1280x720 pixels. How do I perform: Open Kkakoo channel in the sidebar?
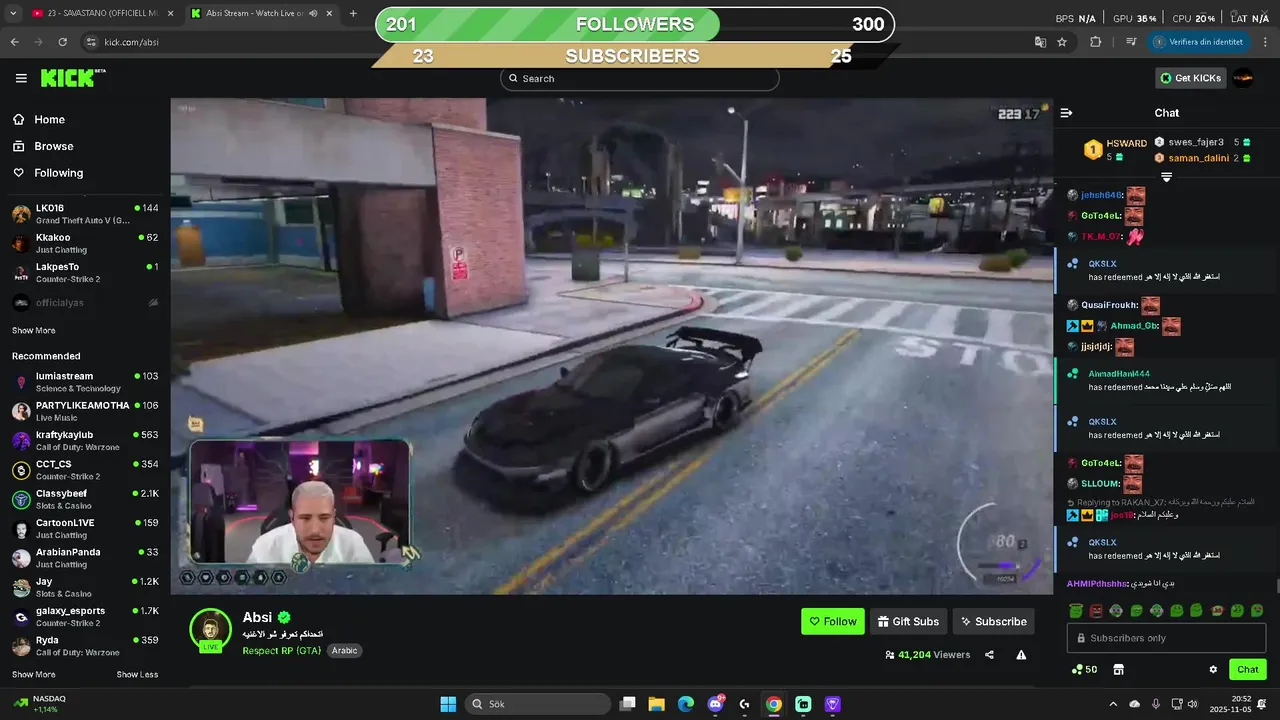[85, 243]
